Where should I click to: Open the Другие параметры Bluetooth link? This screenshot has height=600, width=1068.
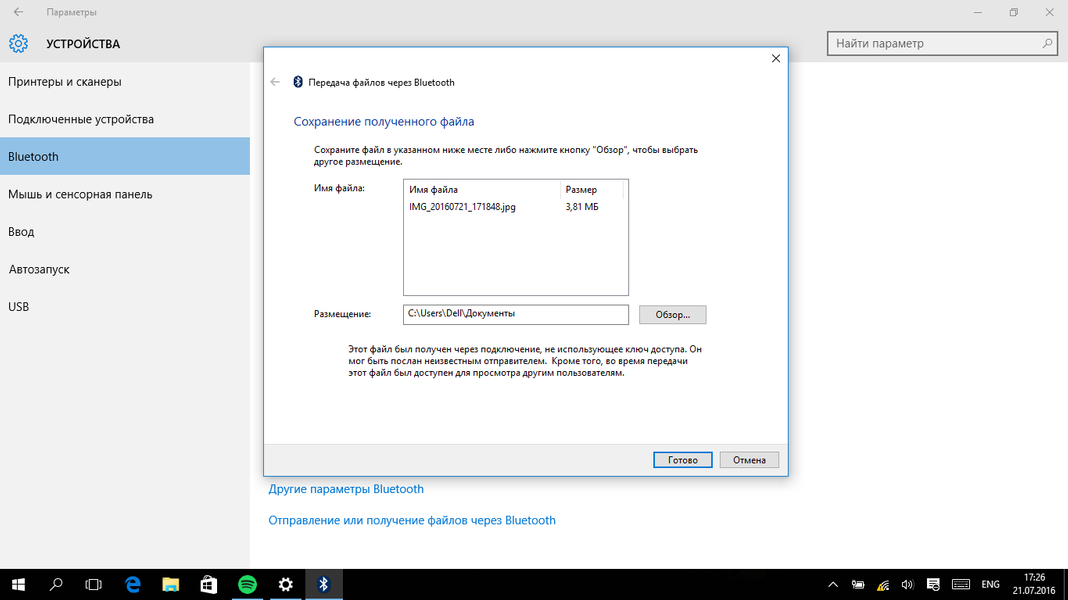tap(346, 489)
